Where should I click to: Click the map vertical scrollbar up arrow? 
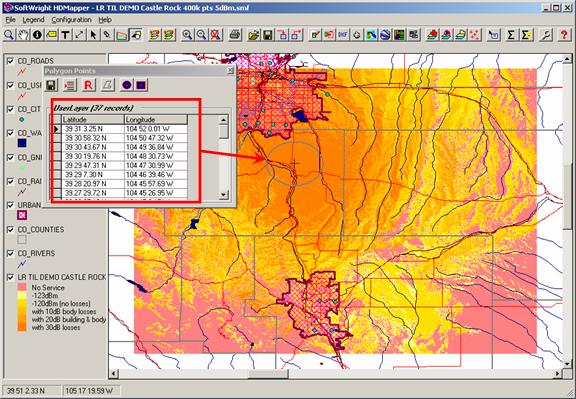pyautogui.click(x=567, y=59)
